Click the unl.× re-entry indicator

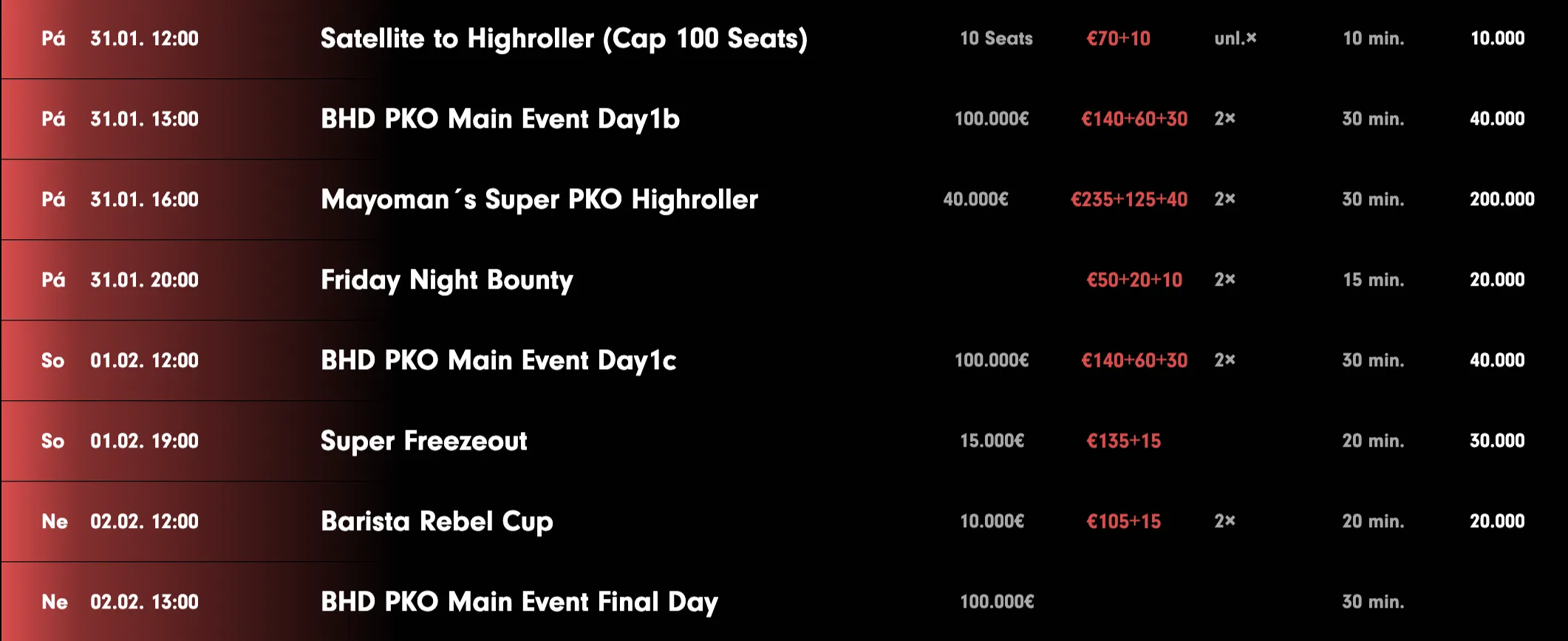point(1235,38)
